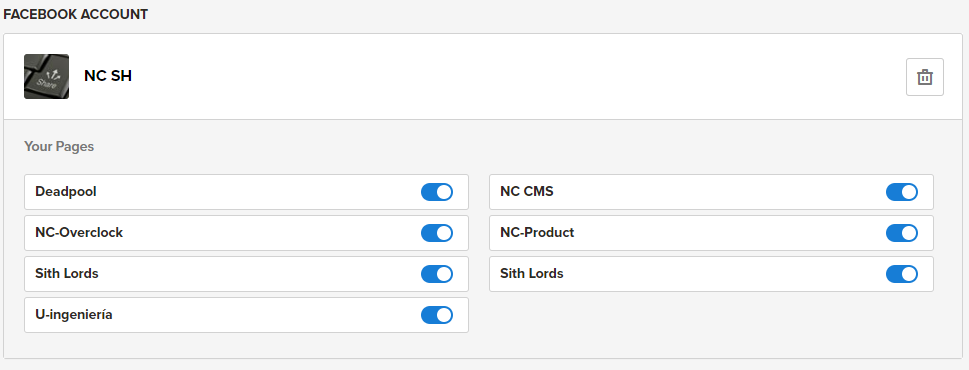The image size is (969, 370).
Task: Disable the U-ingeniería page toggle
Action: point(437,315)
